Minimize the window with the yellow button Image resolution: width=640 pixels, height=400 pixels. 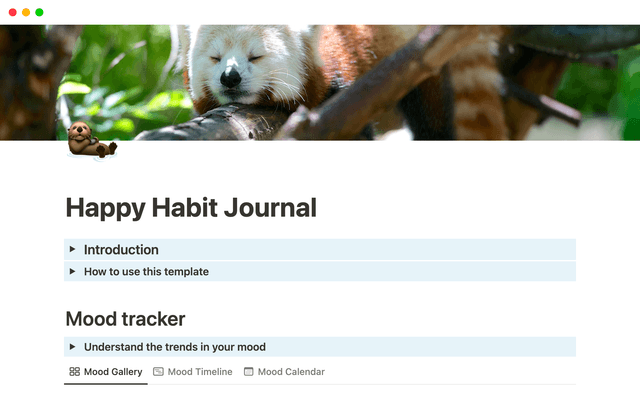pos(25,12)
